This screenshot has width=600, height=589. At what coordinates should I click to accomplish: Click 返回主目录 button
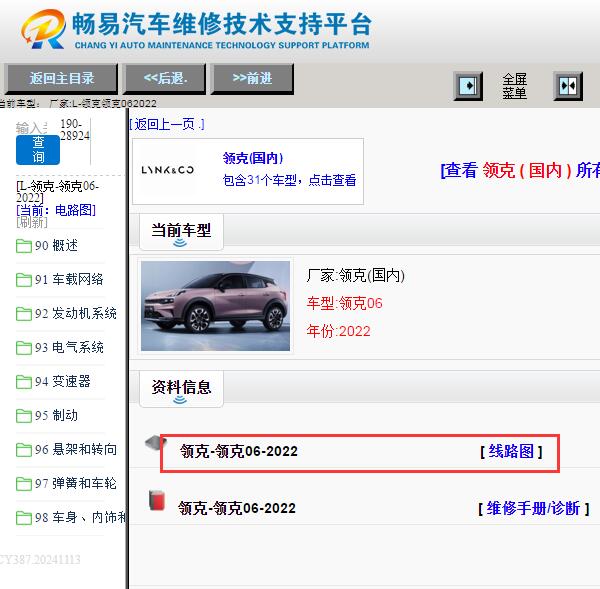[61, 79]
